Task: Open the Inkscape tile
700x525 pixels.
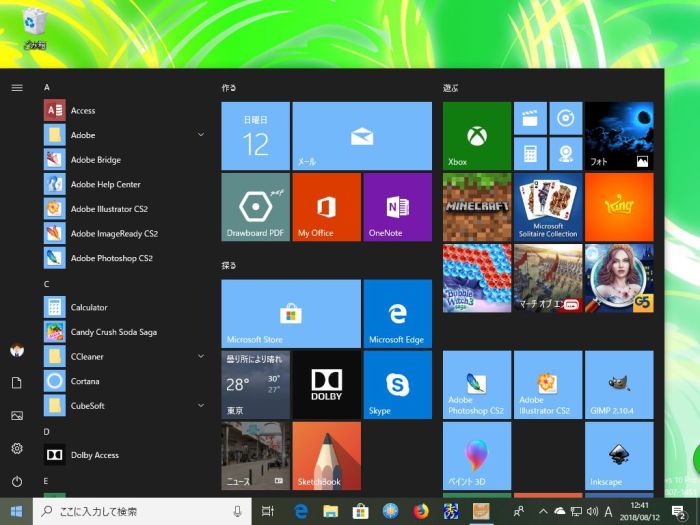Action: [x=618, y=456]
